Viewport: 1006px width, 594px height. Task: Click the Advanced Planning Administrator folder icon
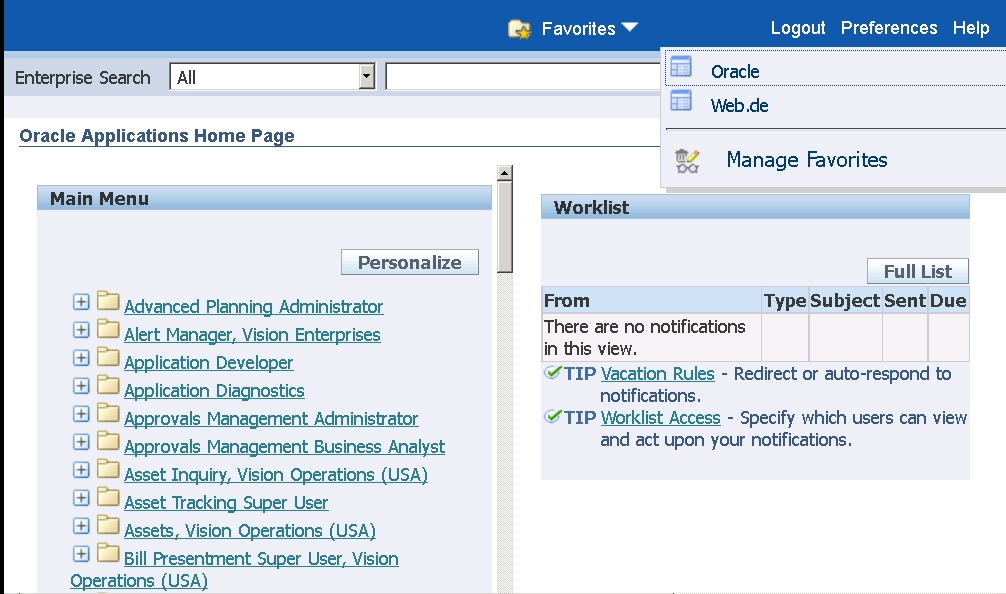[108, 300]
